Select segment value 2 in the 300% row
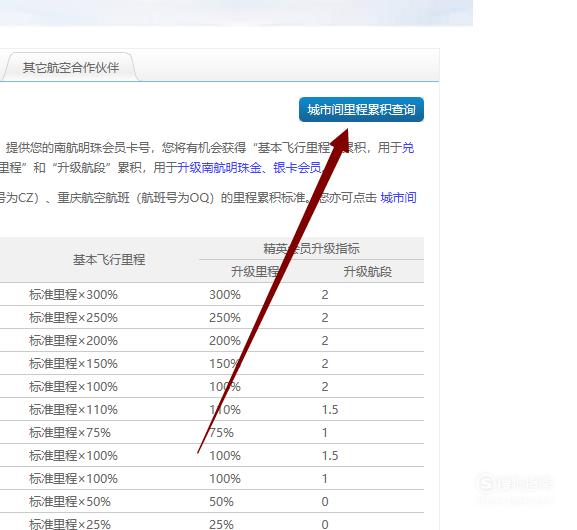The image size is (577, 530). [325, 294]
